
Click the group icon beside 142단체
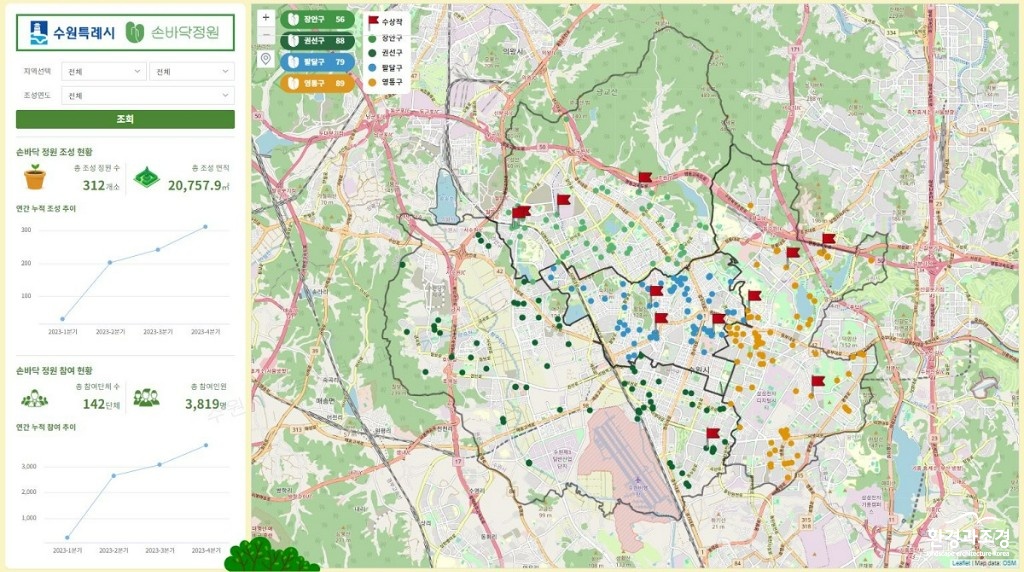pos(34,398)
